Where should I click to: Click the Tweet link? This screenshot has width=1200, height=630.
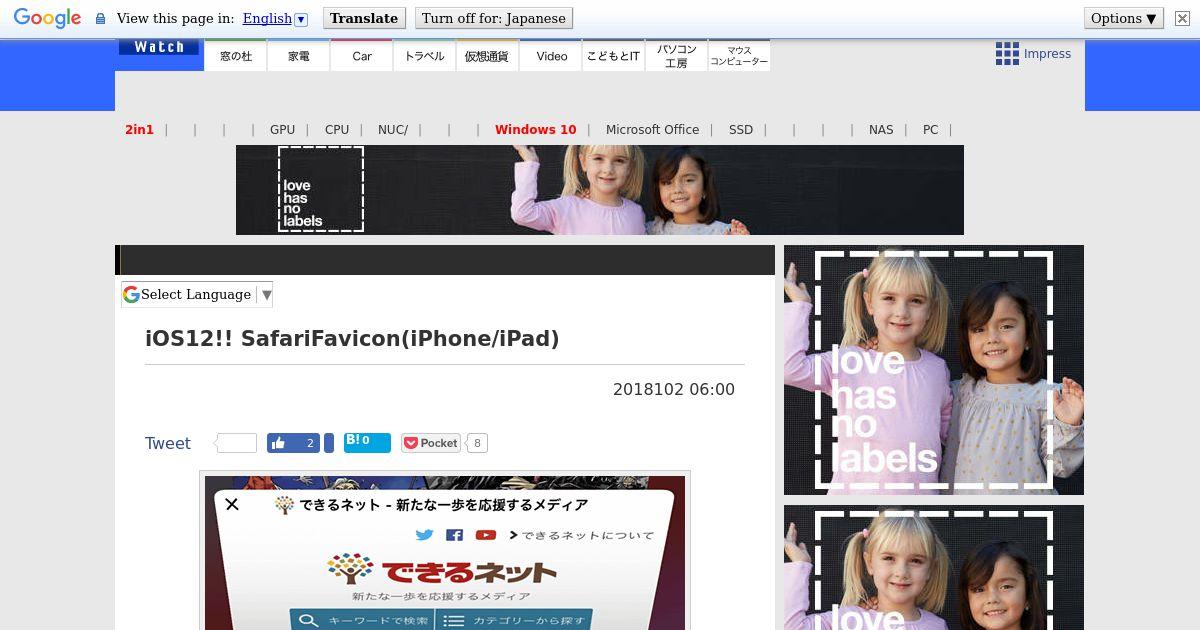[x=167, y=443]
